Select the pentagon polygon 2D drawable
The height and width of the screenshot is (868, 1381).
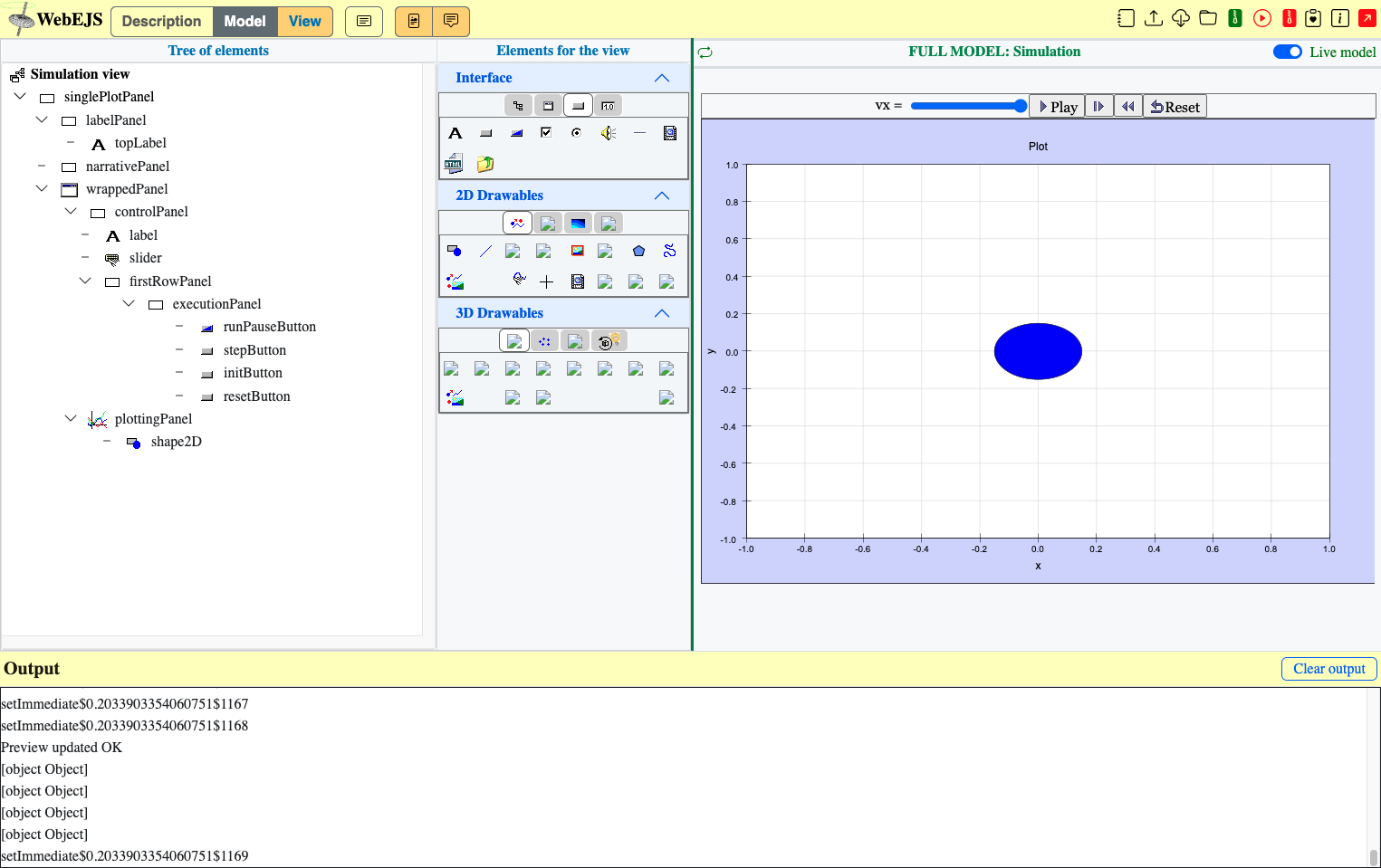pyautogui.click(x=639, y=251)
